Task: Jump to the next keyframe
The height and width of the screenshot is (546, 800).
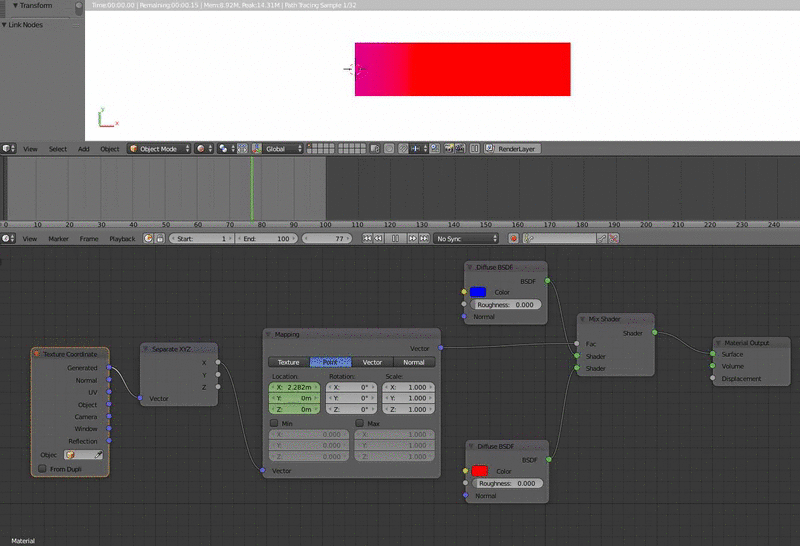Action: (412, 238)
